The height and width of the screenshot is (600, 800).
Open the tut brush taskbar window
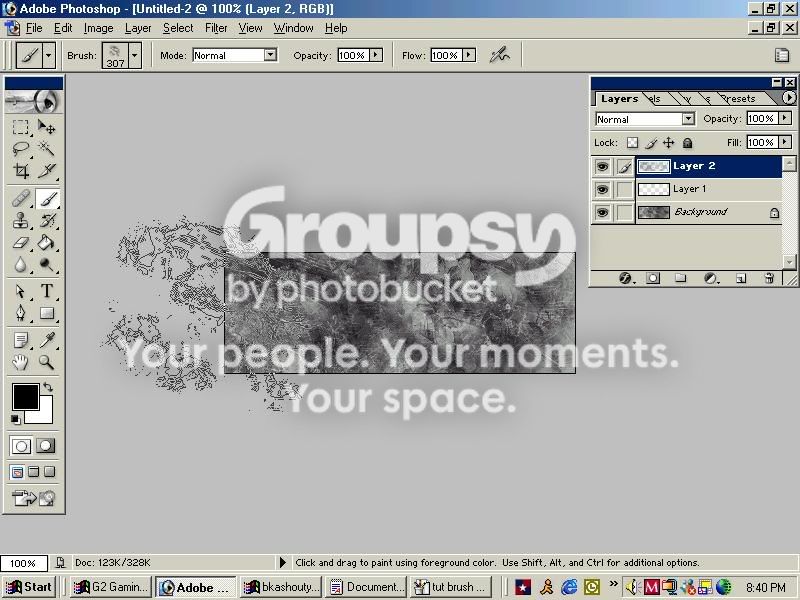click(451, 587)
